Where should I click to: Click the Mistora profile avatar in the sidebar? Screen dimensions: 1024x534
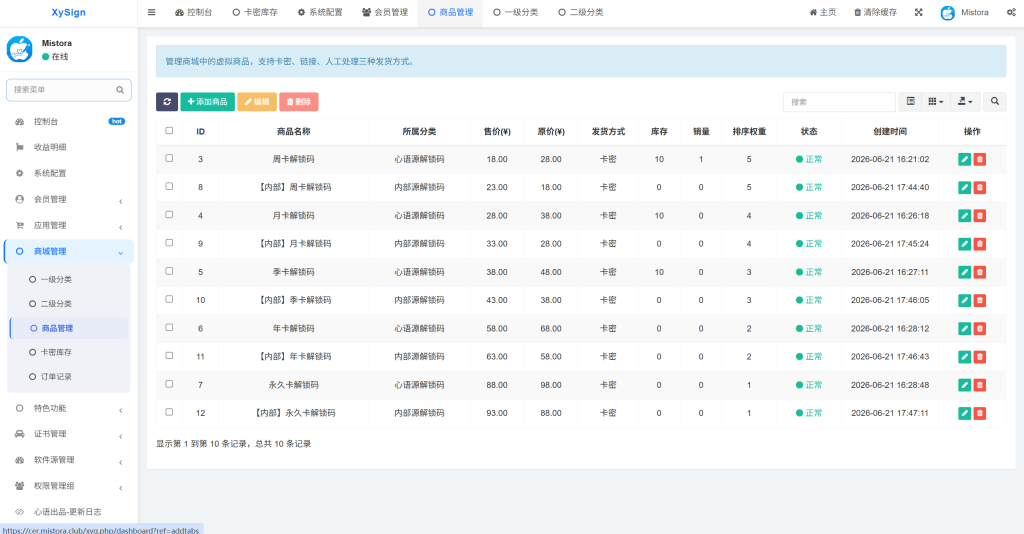(x=20, y=49)
